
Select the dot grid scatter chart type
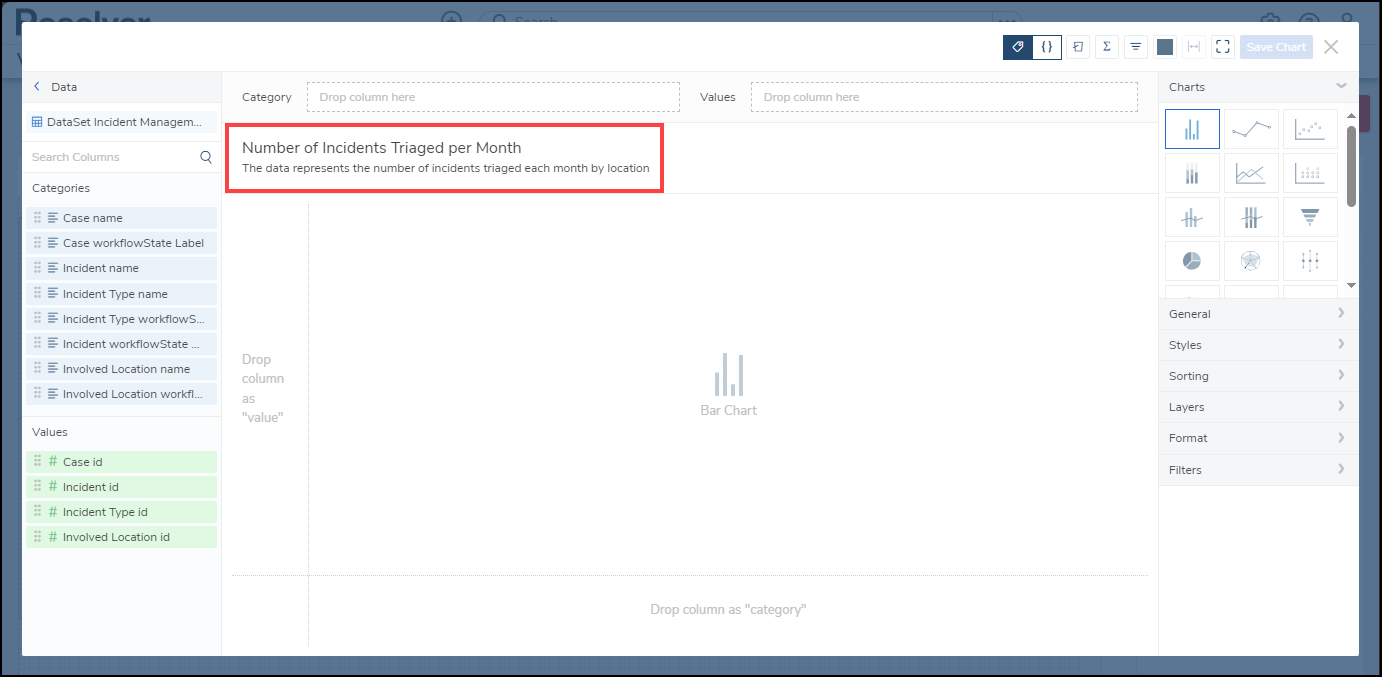tap(1310, 173)
